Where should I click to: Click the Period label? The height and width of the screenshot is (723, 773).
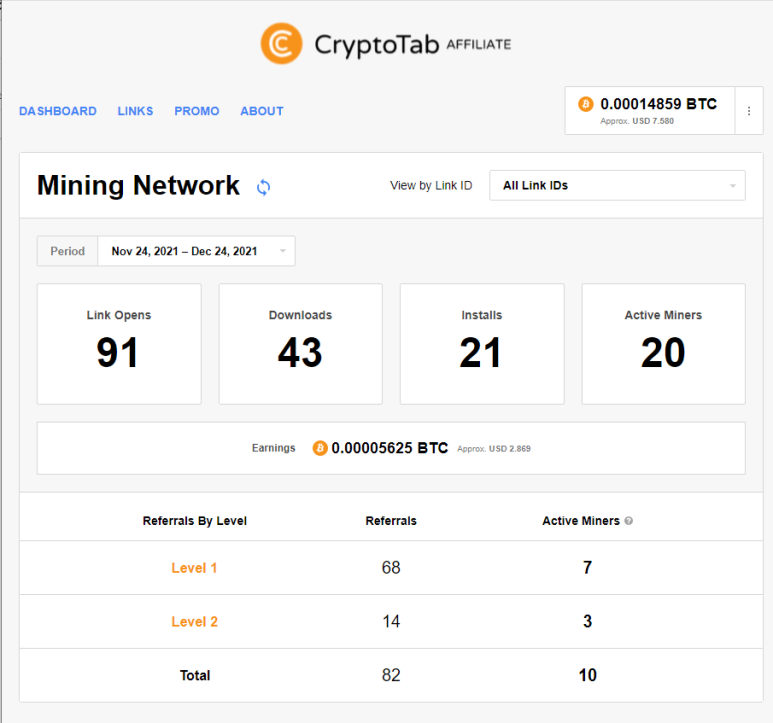pyautogui.click(x=68, y=251)
